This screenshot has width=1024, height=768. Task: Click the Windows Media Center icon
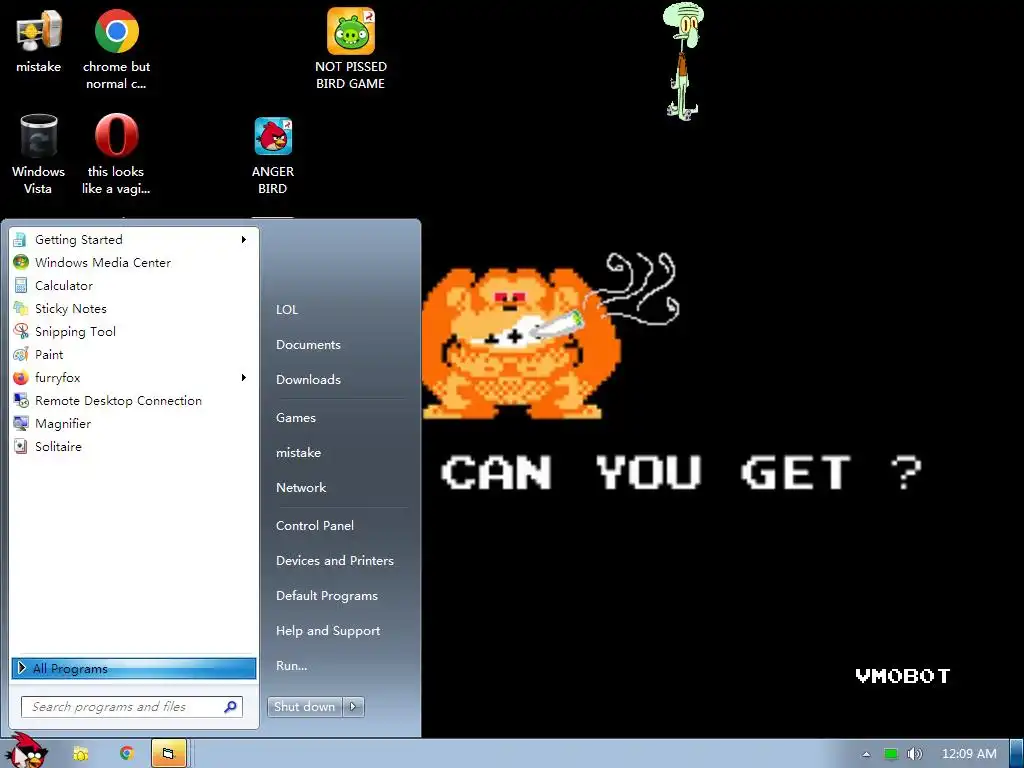tap(21, 263)
